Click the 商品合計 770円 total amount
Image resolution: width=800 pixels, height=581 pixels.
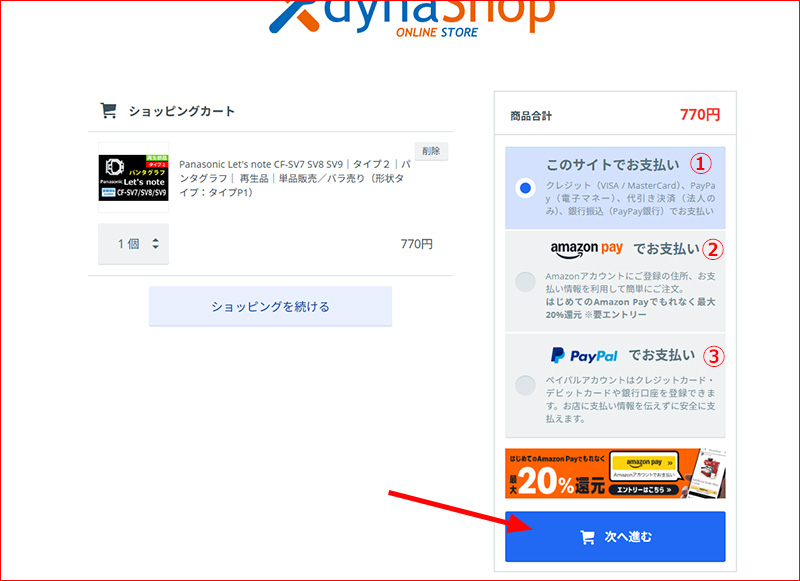coord(700,114)
